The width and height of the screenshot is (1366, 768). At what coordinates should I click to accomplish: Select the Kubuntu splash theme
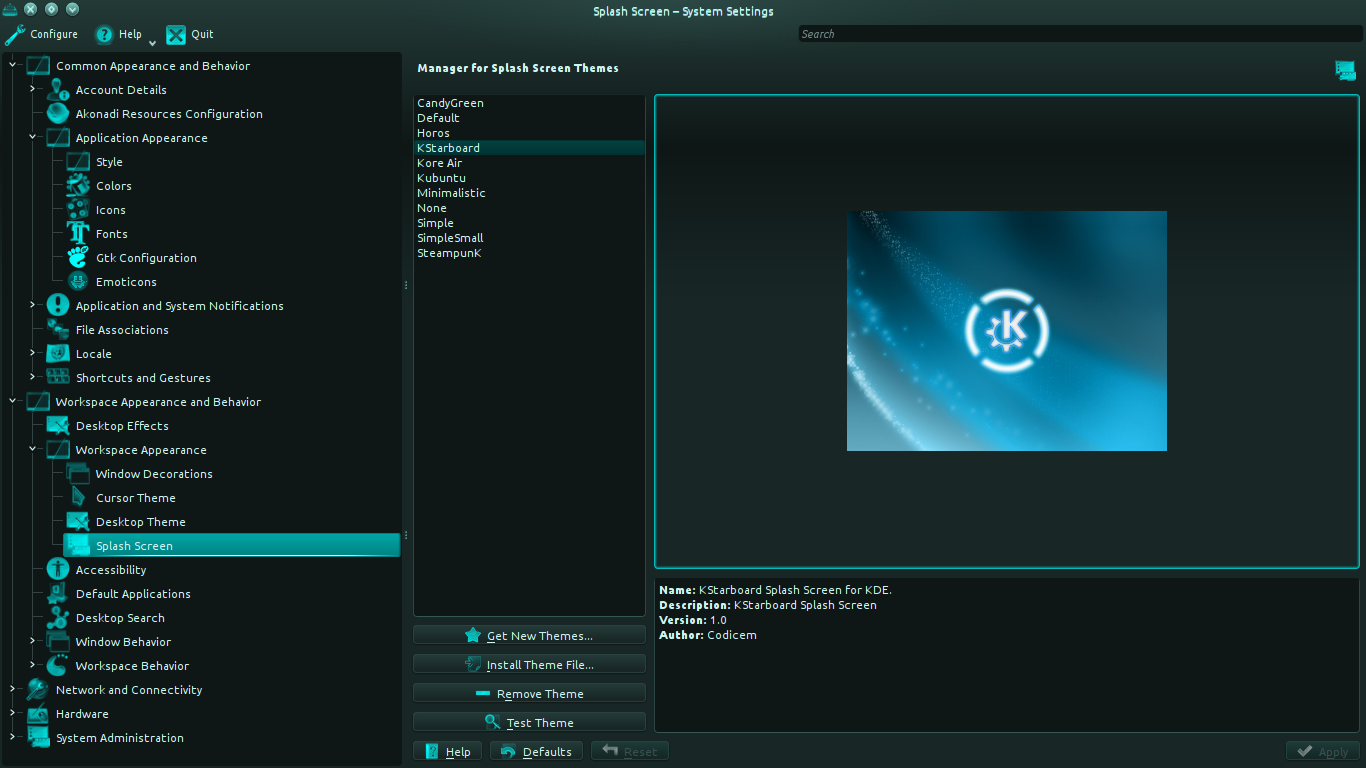point(529,178)
